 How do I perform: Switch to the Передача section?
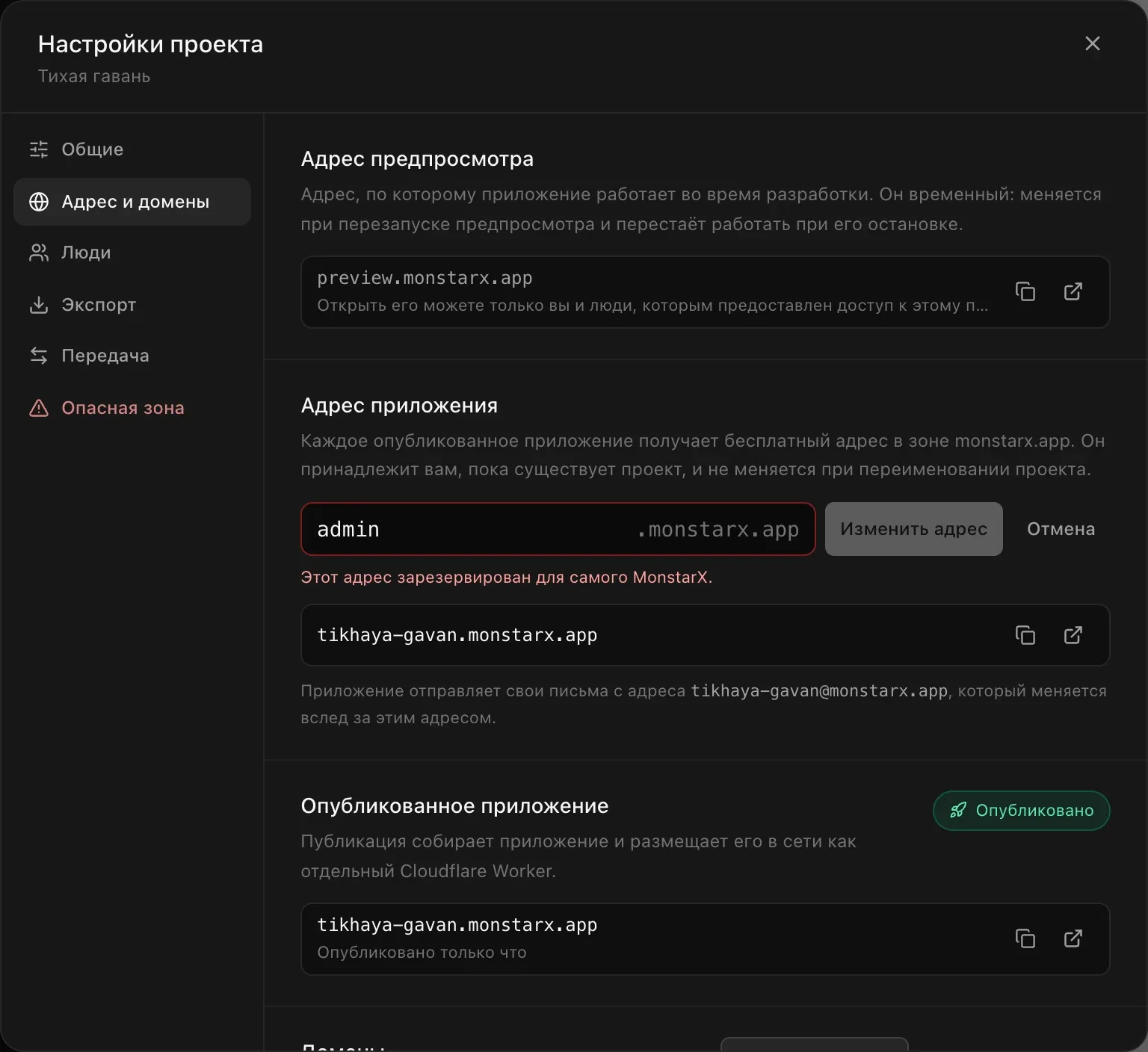[x=132, y=356]
